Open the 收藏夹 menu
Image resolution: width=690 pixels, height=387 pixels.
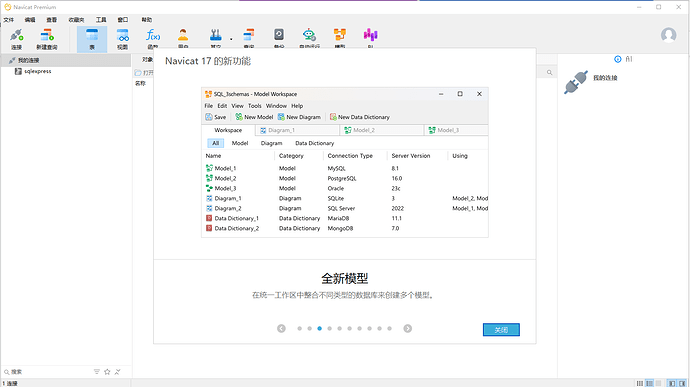click(x=76, y=20)
